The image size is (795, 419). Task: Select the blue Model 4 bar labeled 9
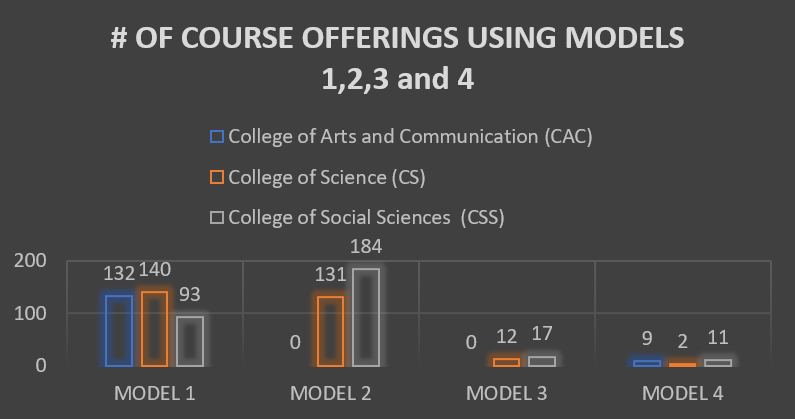click(647, 363)
